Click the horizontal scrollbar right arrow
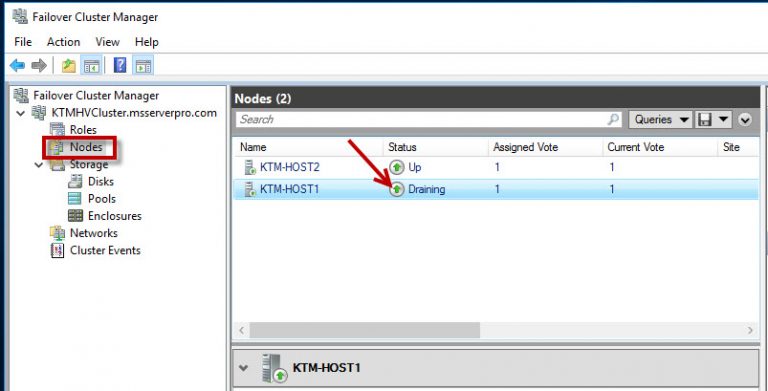Screen dimensions: 768x391 (x=750, y=330)
